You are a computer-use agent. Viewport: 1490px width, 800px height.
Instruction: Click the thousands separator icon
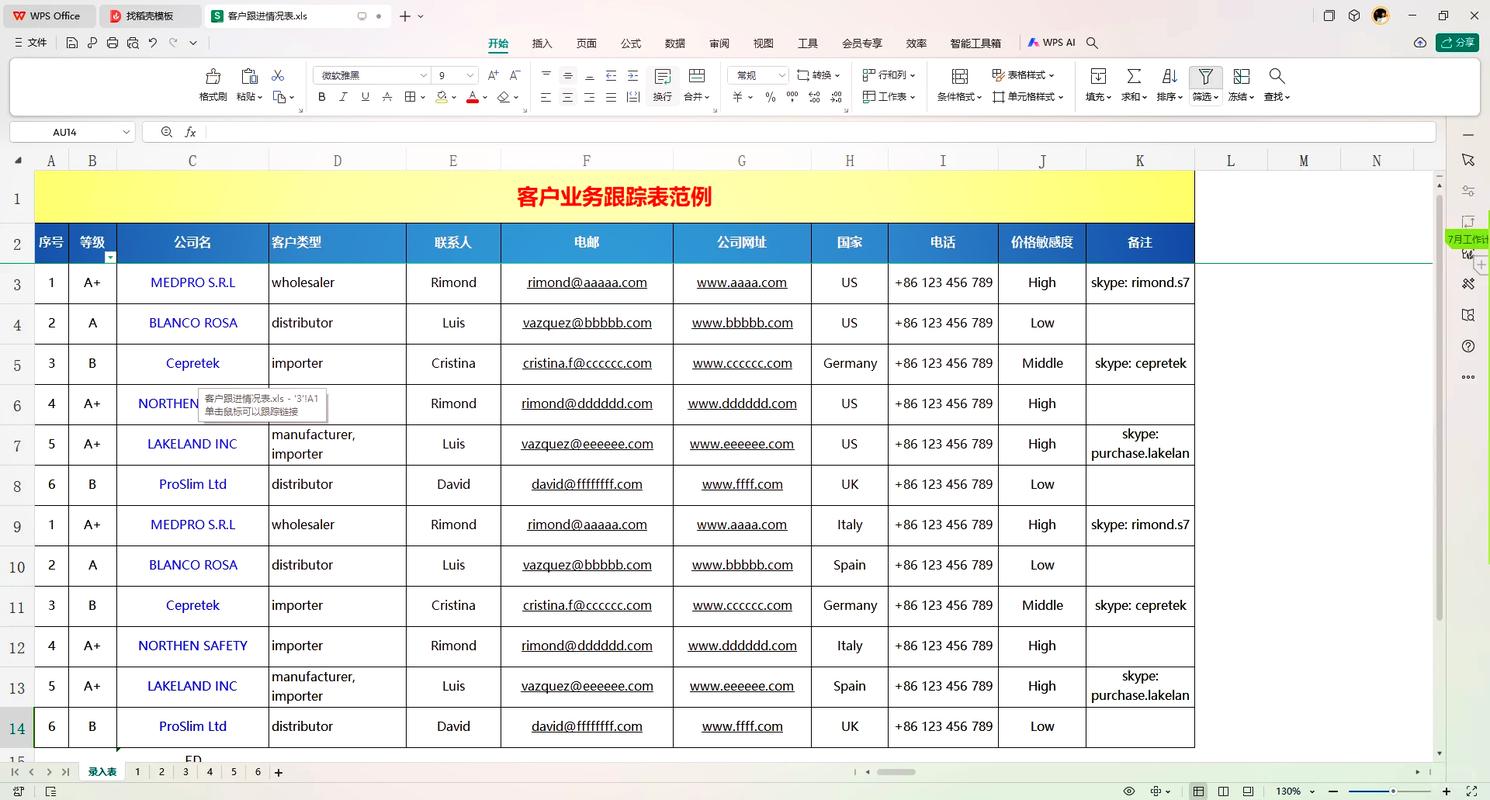click(792, 97)
